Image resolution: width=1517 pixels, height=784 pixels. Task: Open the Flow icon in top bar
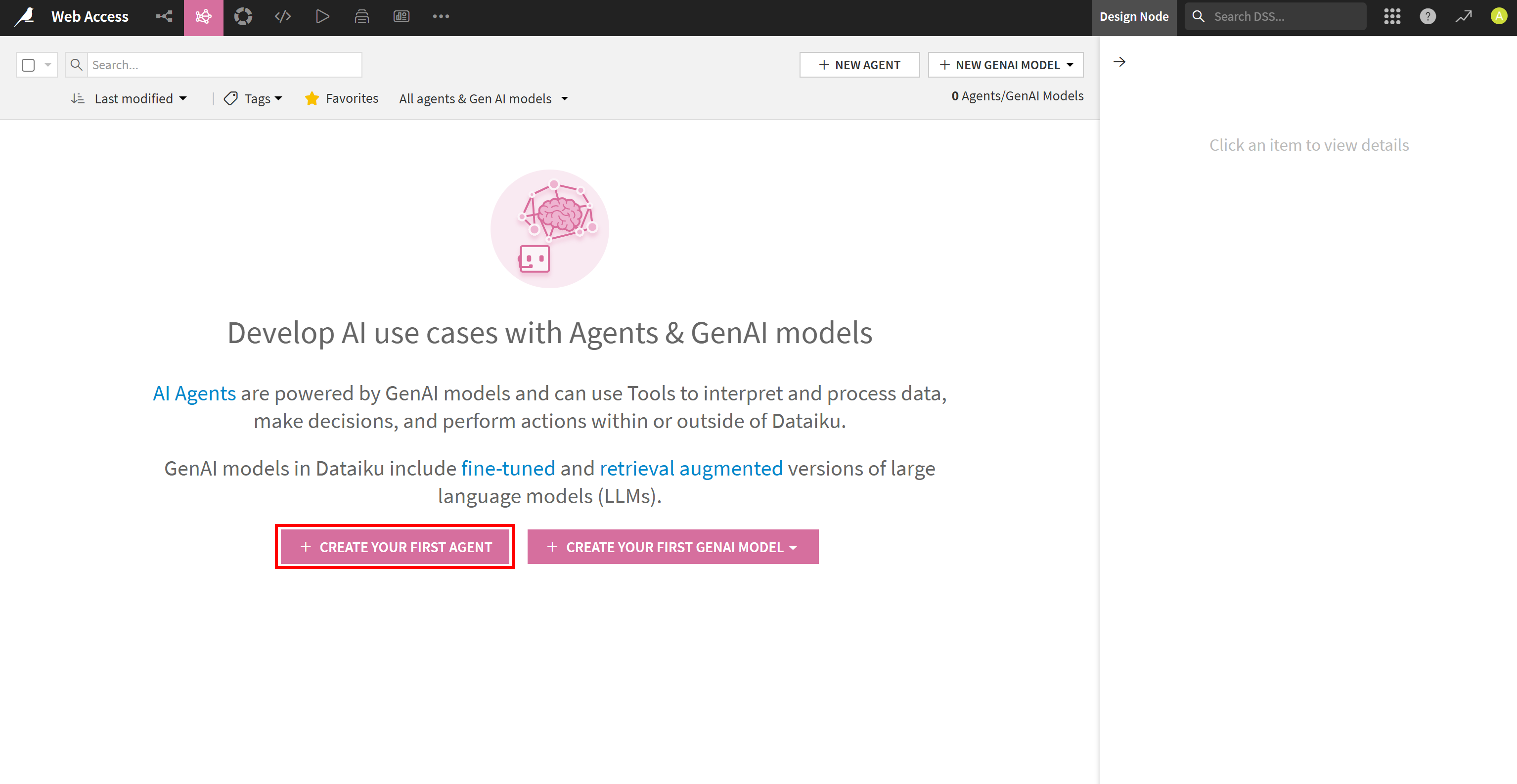[x=164, y=16]
